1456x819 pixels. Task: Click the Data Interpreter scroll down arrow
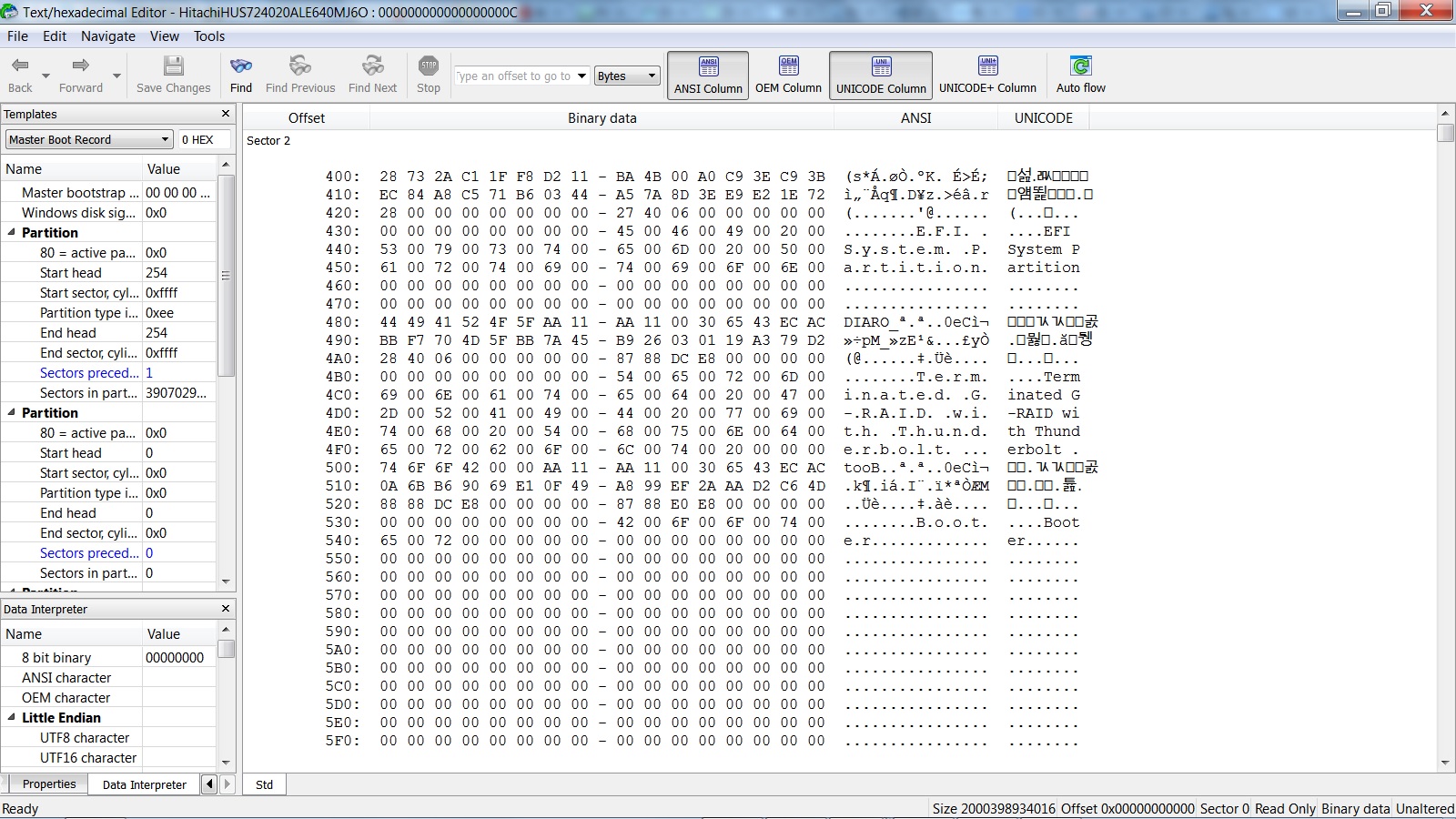(226, 763)
